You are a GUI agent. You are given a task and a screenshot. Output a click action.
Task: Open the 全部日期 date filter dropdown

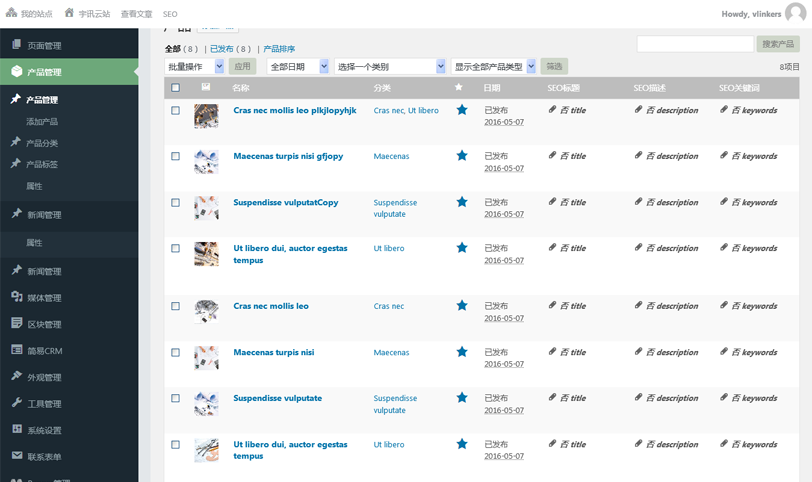tap(298, 66)
